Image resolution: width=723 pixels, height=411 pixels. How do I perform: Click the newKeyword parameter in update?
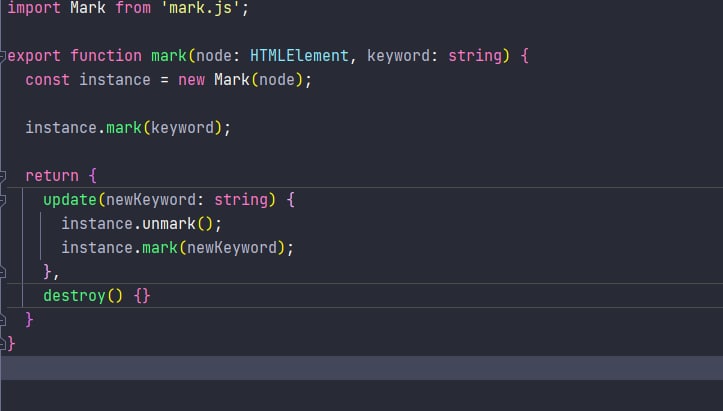coord(151,200)
